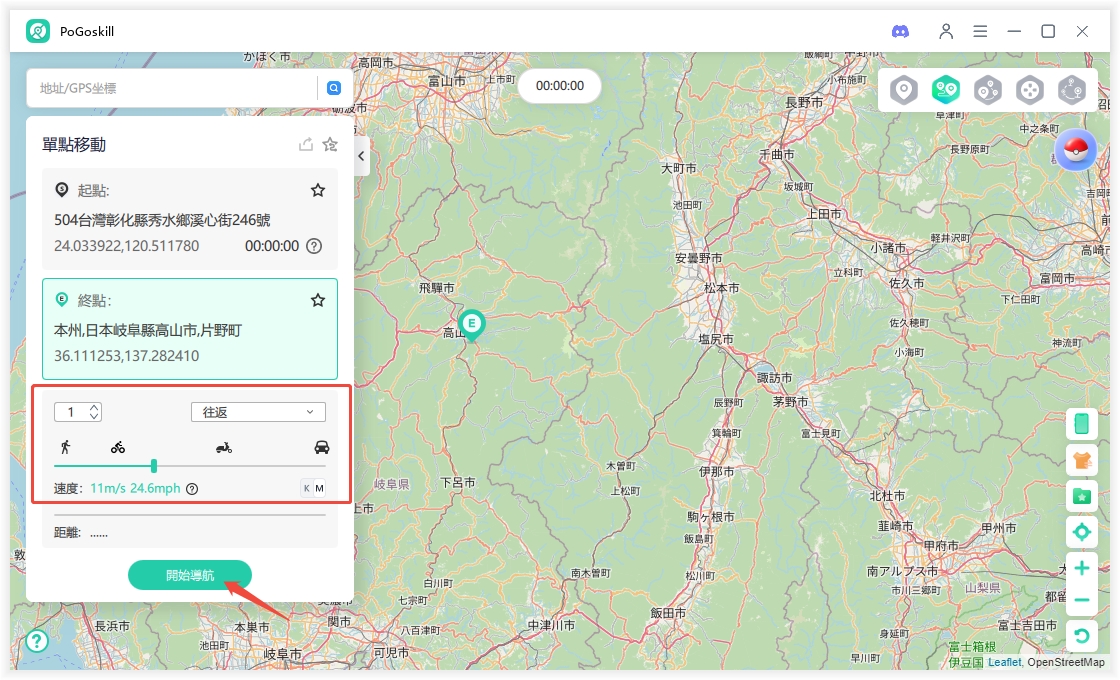The height and width of the screenshot is (680, 1120).
Task: Click the share/export route icon
Action: pyautogui.click(x=306, y=144)
